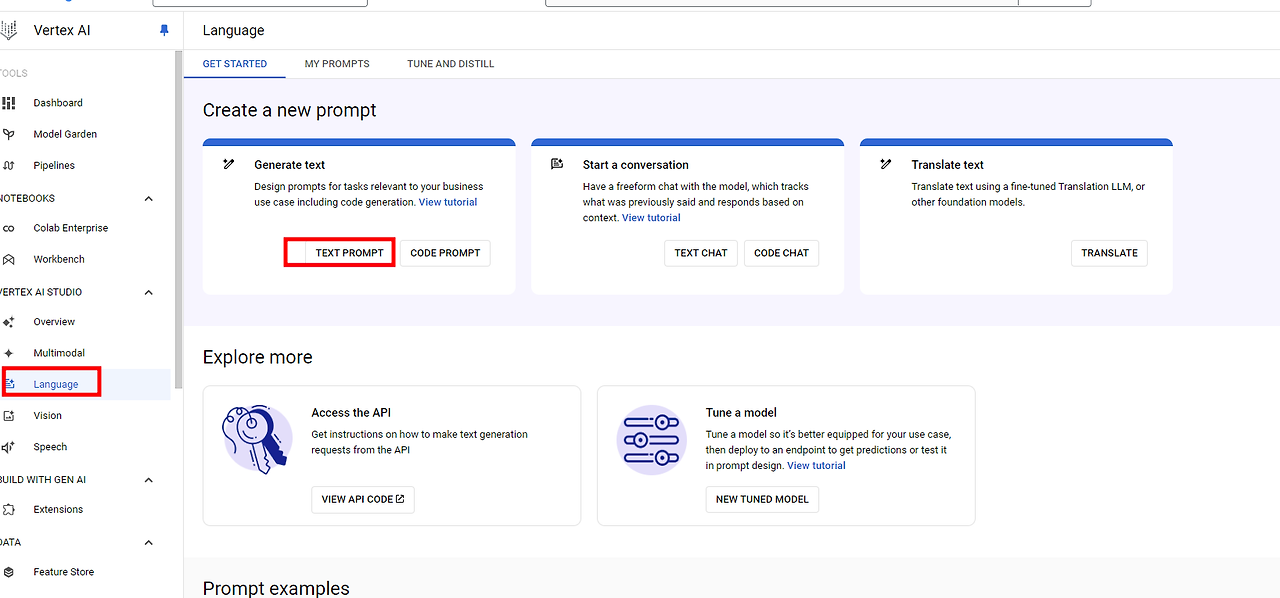Collapse the Build with Gen AI section
Image resolution: width=1280 pixels, height=598 pixels.
pos(149,480)
